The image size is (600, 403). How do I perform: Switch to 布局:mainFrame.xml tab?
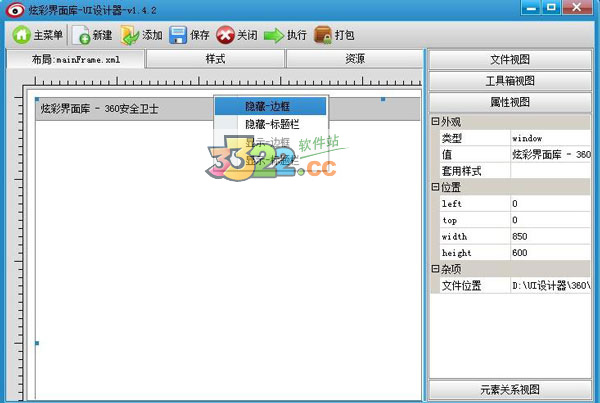coord(75,59)
